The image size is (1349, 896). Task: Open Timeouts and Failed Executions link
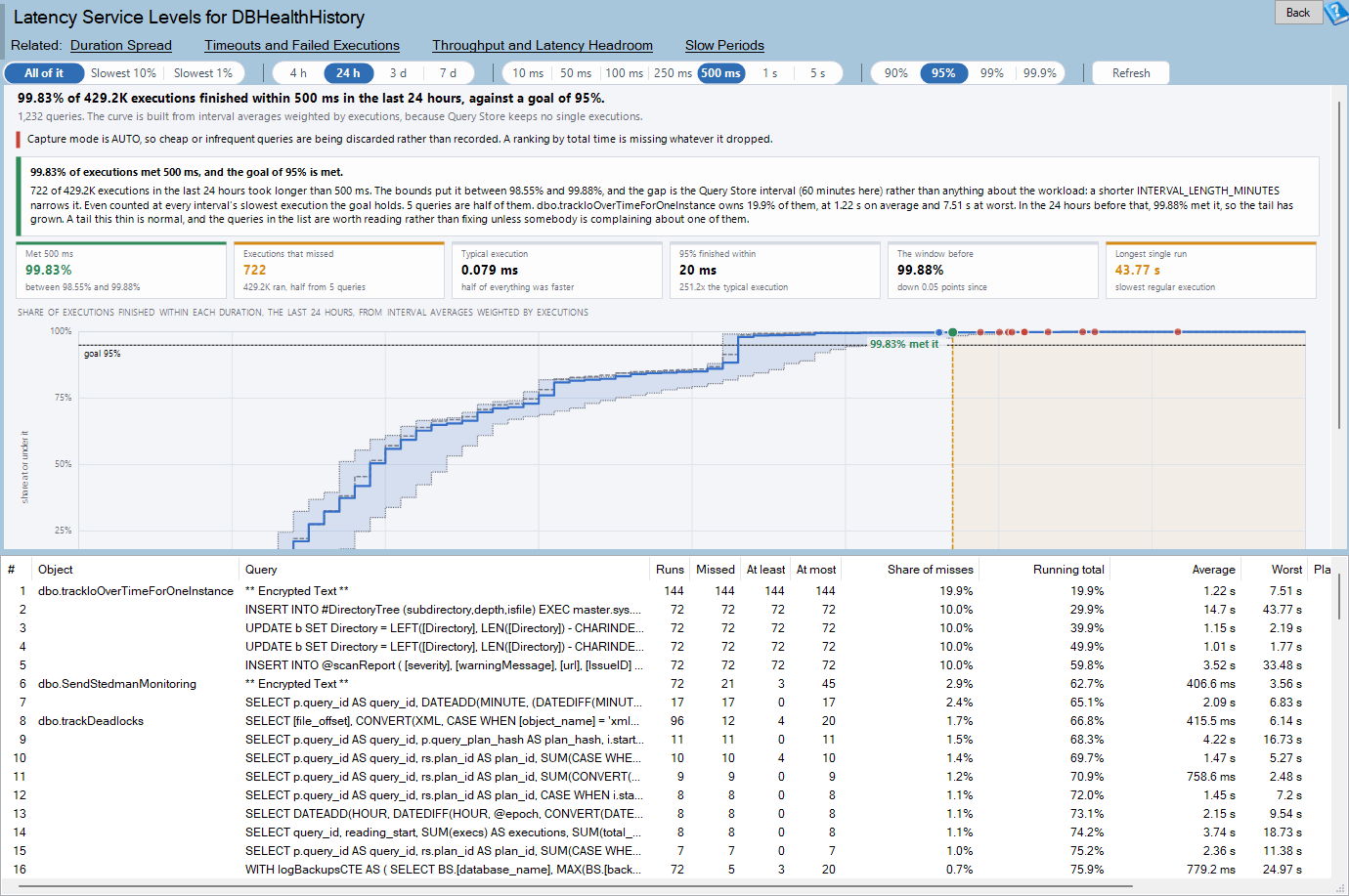pyautogui.click(x=302, y=45)
